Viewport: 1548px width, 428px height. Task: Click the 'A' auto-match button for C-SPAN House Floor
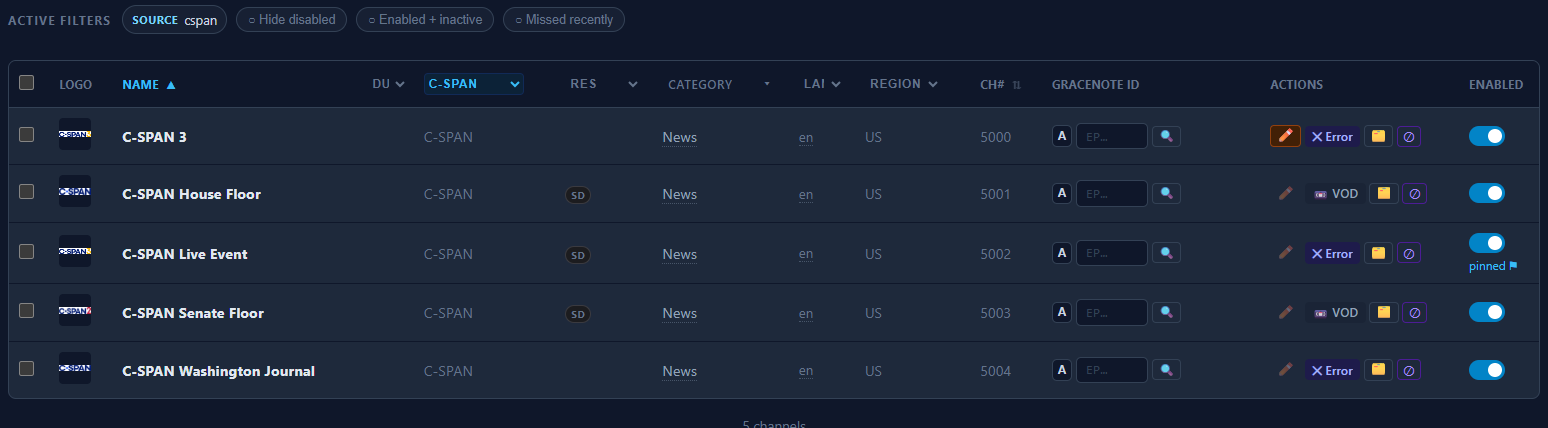point(1062,194)
